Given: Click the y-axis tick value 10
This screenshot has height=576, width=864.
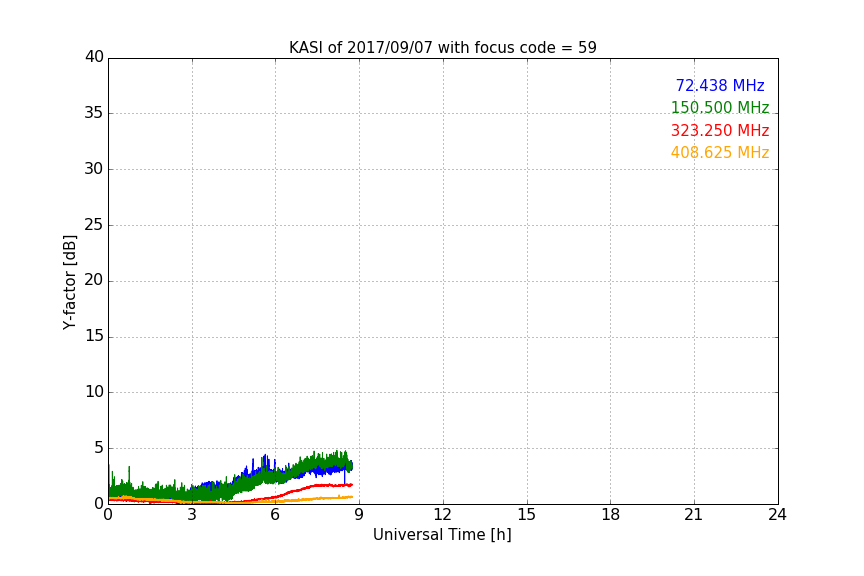Looking at the screenshot, I should pos(94,392).
